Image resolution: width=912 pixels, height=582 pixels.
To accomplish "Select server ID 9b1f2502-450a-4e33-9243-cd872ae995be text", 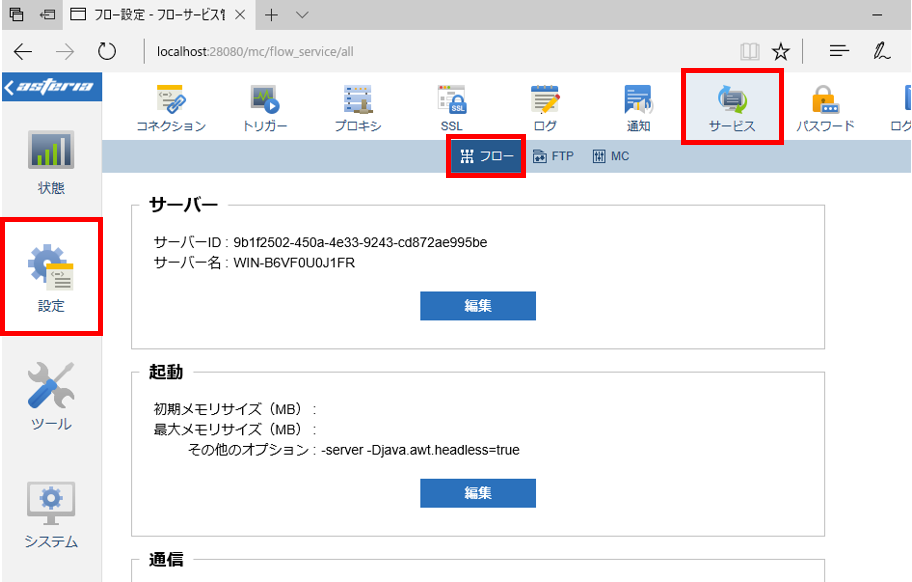I will pyautogui.click(x=360, y=242).
